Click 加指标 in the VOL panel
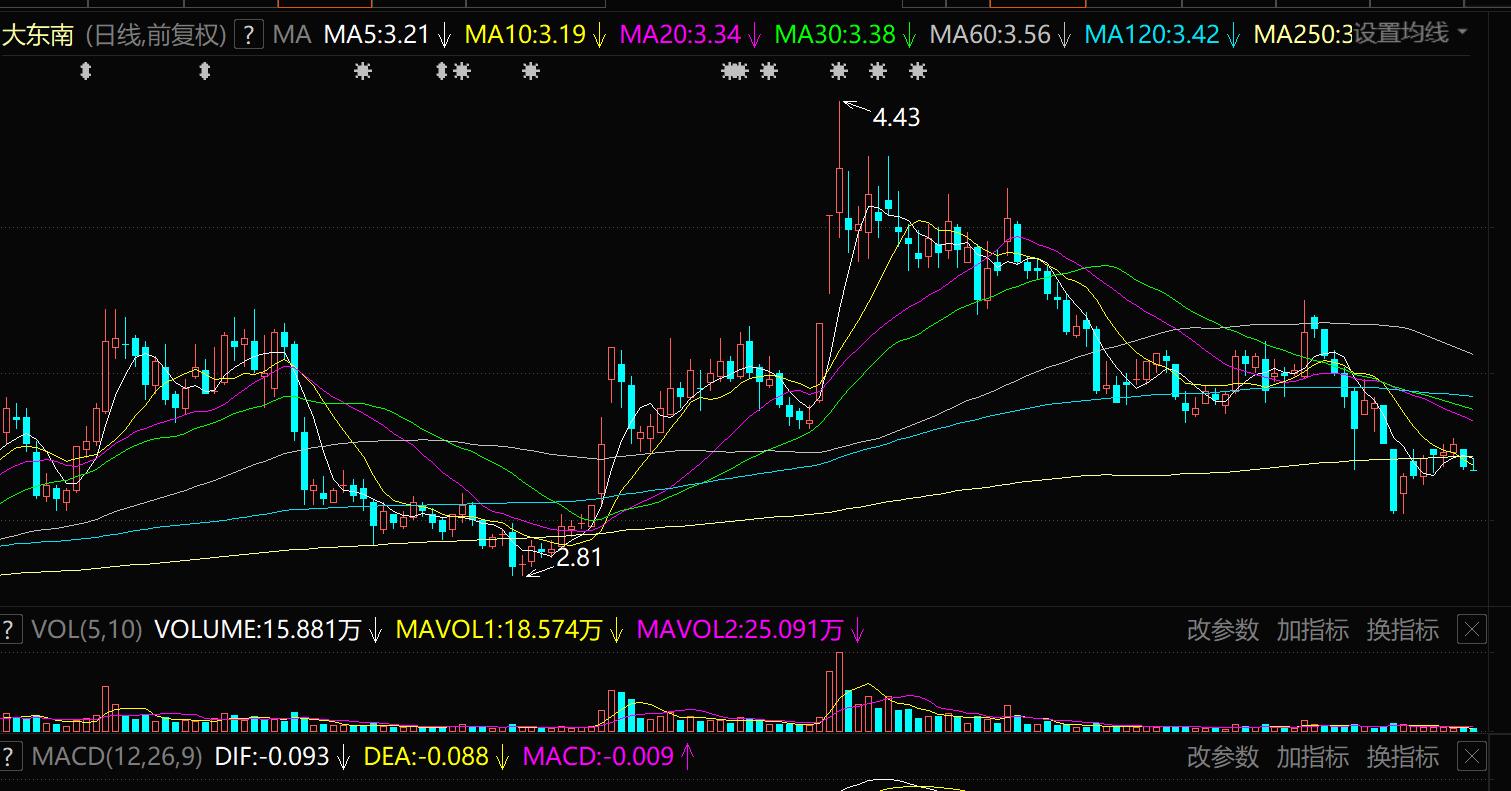Screen dimensions: 1511x791 [1312, 630]
